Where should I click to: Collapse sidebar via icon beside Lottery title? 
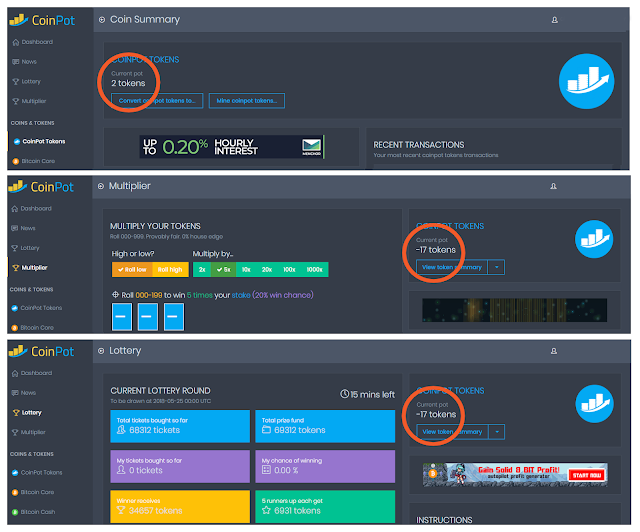click(101, 351)
